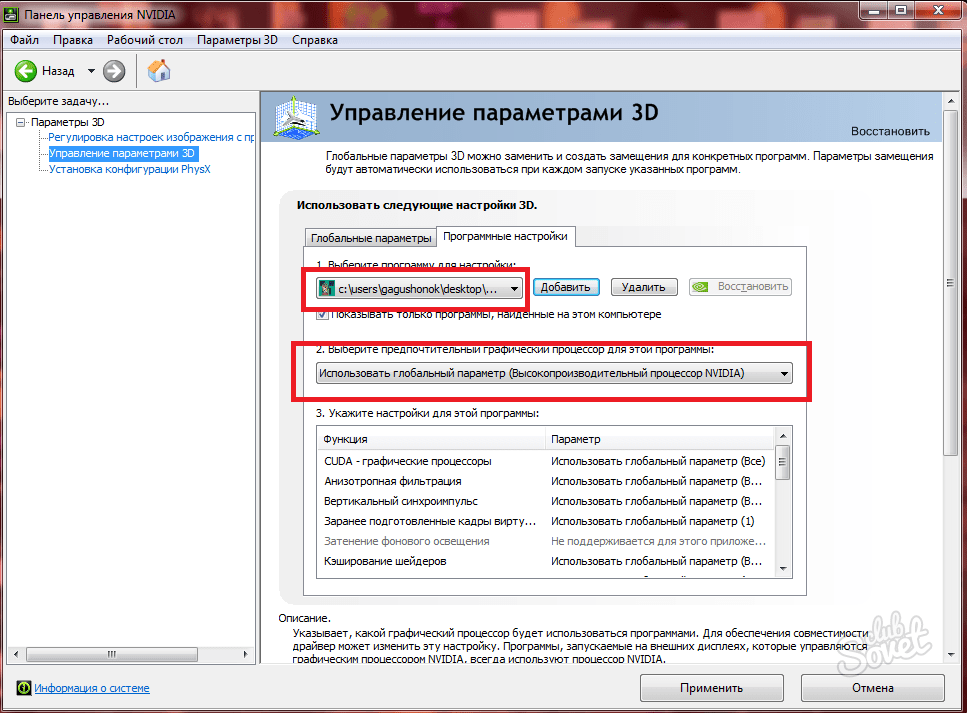The width and height of the screenshot is (967, 713).
Task: Collapse the Параметры 3D tree node
Action: 20,122
